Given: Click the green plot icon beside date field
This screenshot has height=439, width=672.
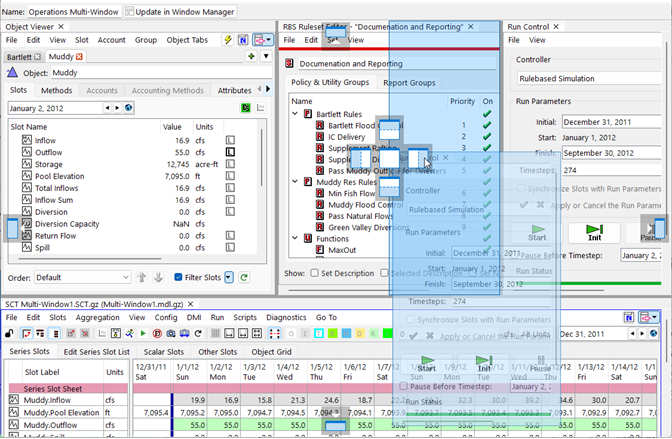Looking at the screenshot, I should click(245, 107).
